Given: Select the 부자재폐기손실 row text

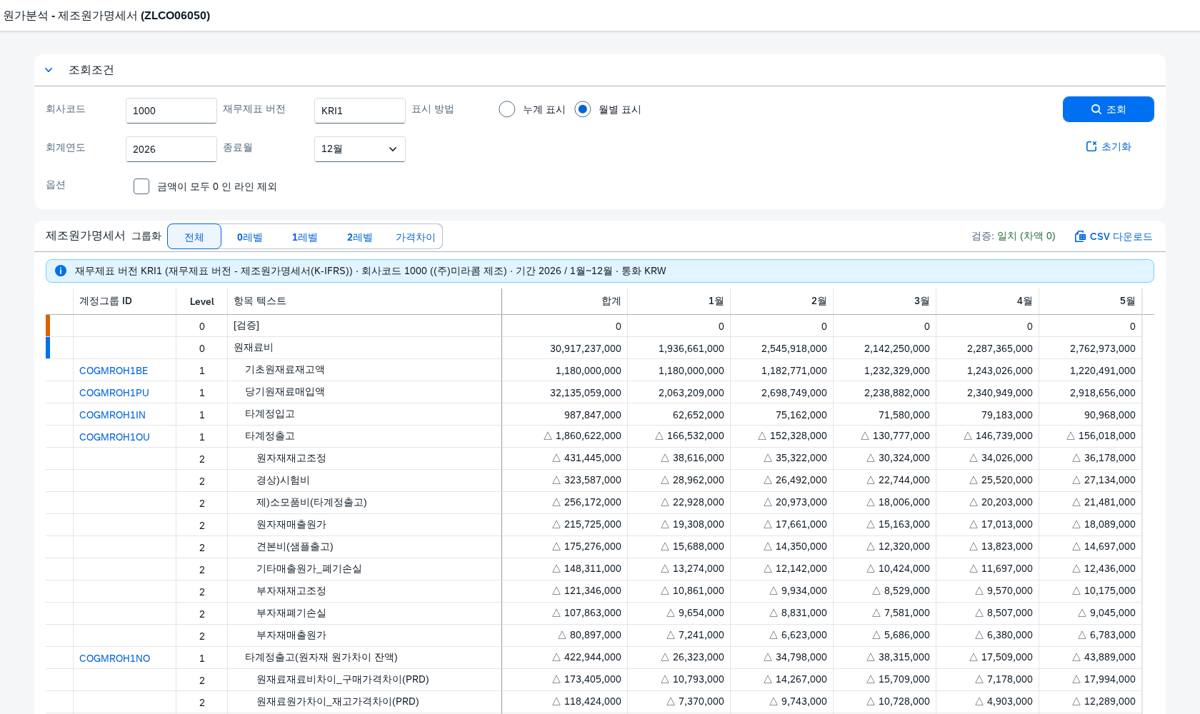Looking at the screenshot, I should (291, 613).
